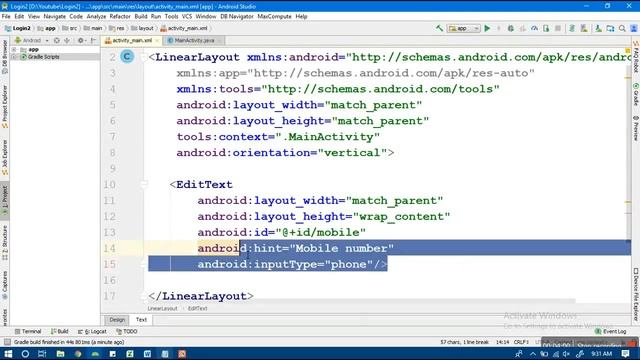Click the collapse all icon in project panel
The width and height of the screenshot is (640, 360).
[x=67, y=40]
